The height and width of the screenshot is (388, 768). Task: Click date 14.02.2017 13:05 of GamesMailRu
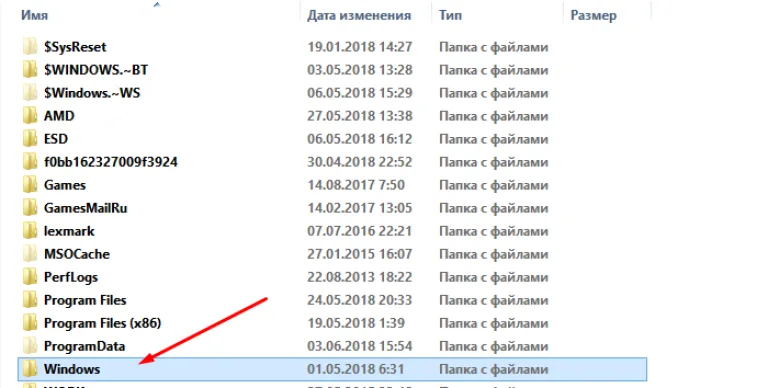tap(360, 208)
